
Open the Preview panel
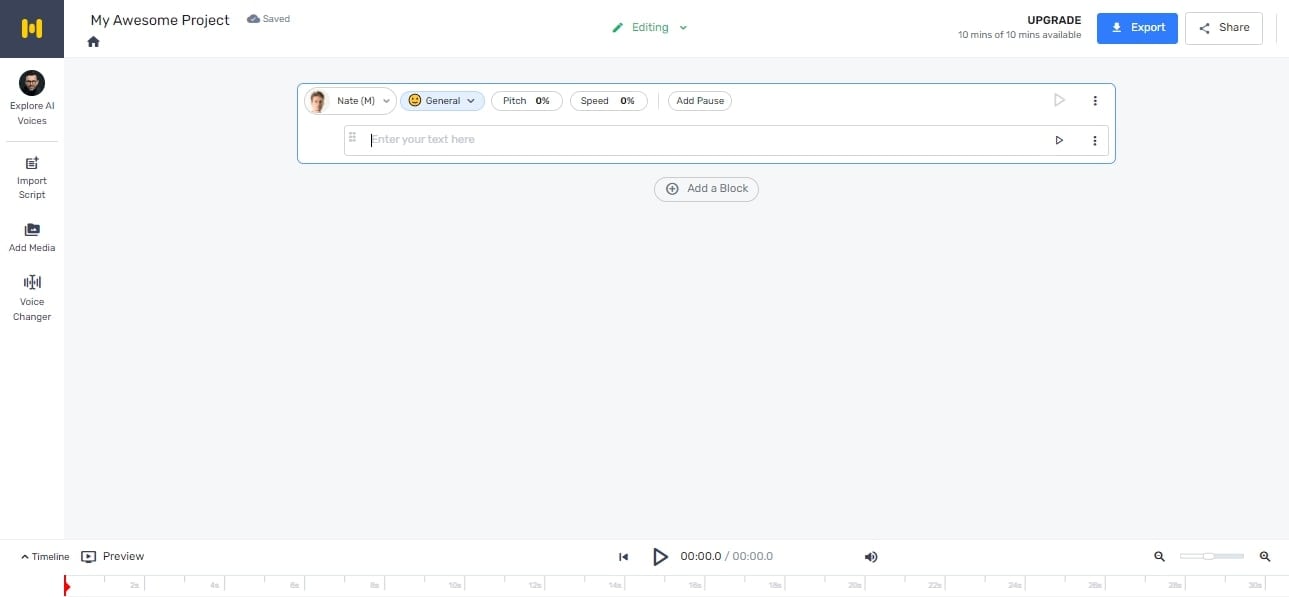tap(112, 556)
